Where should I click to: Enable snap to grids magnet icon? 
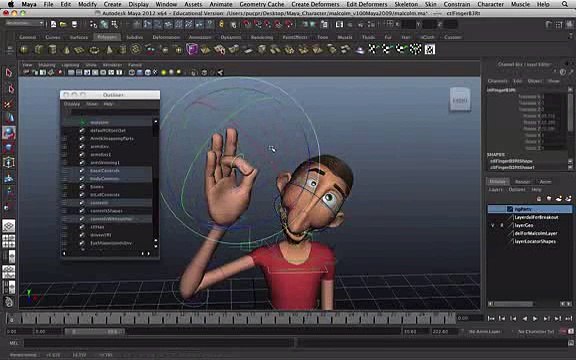[x=246, y=24]
